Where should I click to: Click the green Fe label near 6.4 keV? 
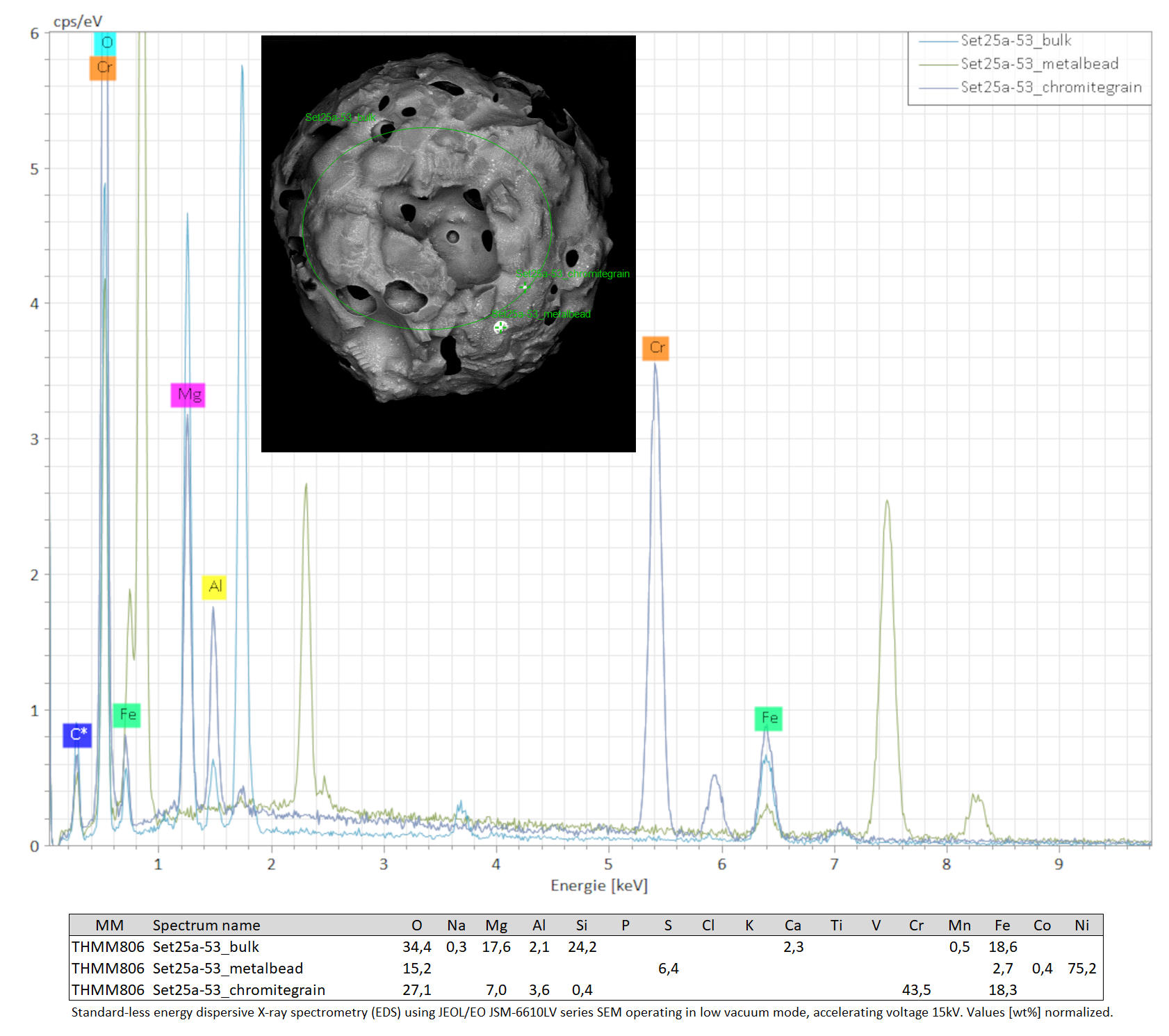769,718
